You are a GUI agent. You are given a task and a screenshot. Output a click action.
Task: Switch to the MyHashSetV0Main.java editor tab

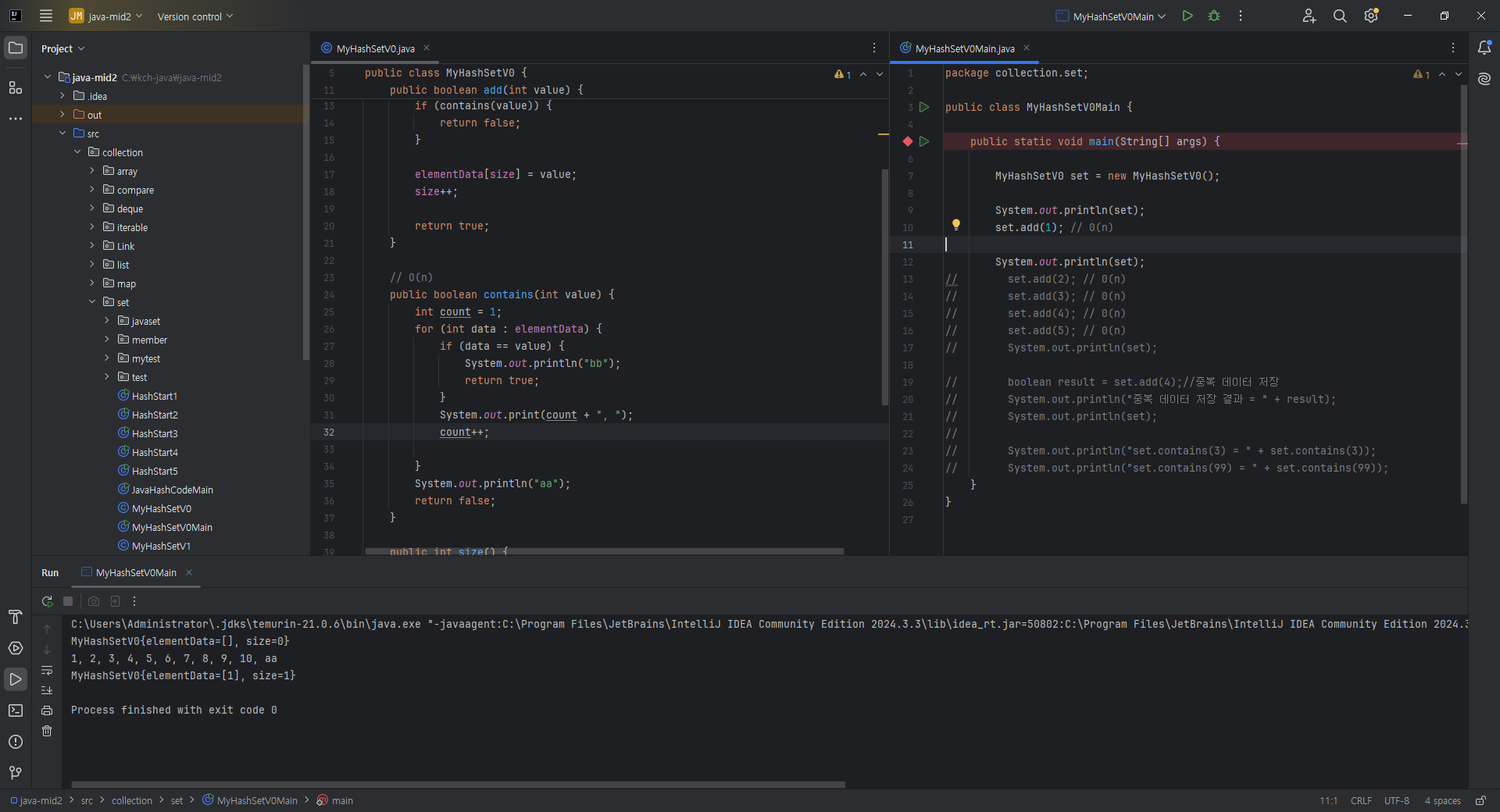tap(964, 48)
